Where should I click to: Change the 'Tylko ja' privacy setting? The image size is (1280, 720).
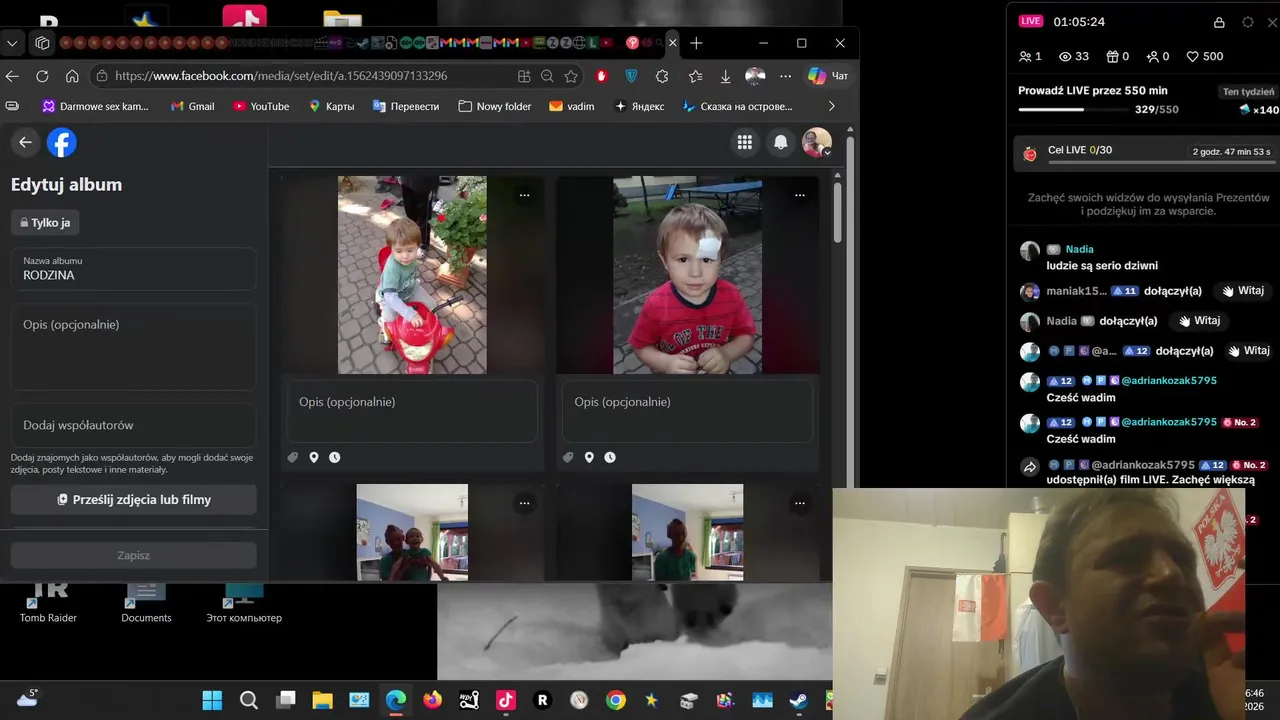tap(45, 223)
